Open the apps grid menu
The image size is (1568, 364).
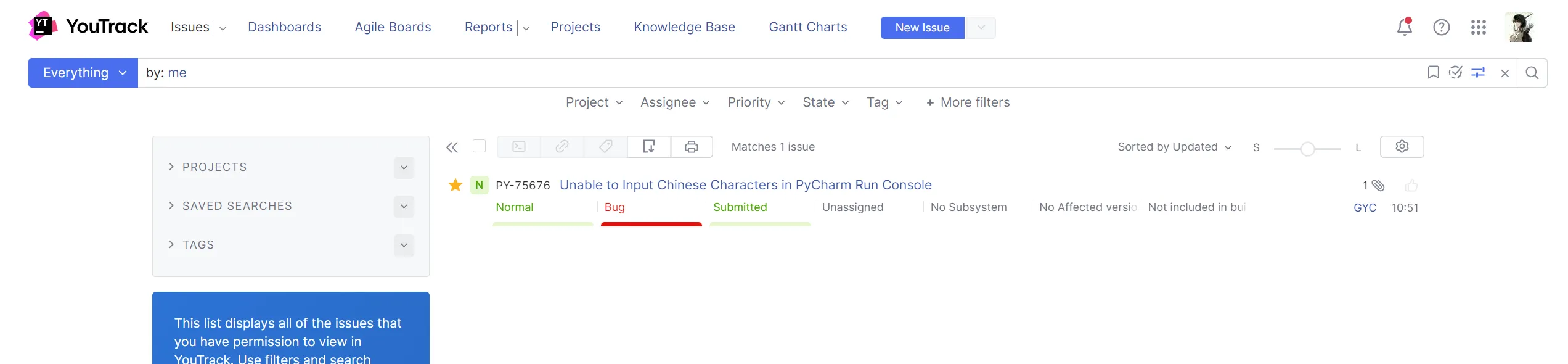pyautogui.click(x=1478, y=27)
